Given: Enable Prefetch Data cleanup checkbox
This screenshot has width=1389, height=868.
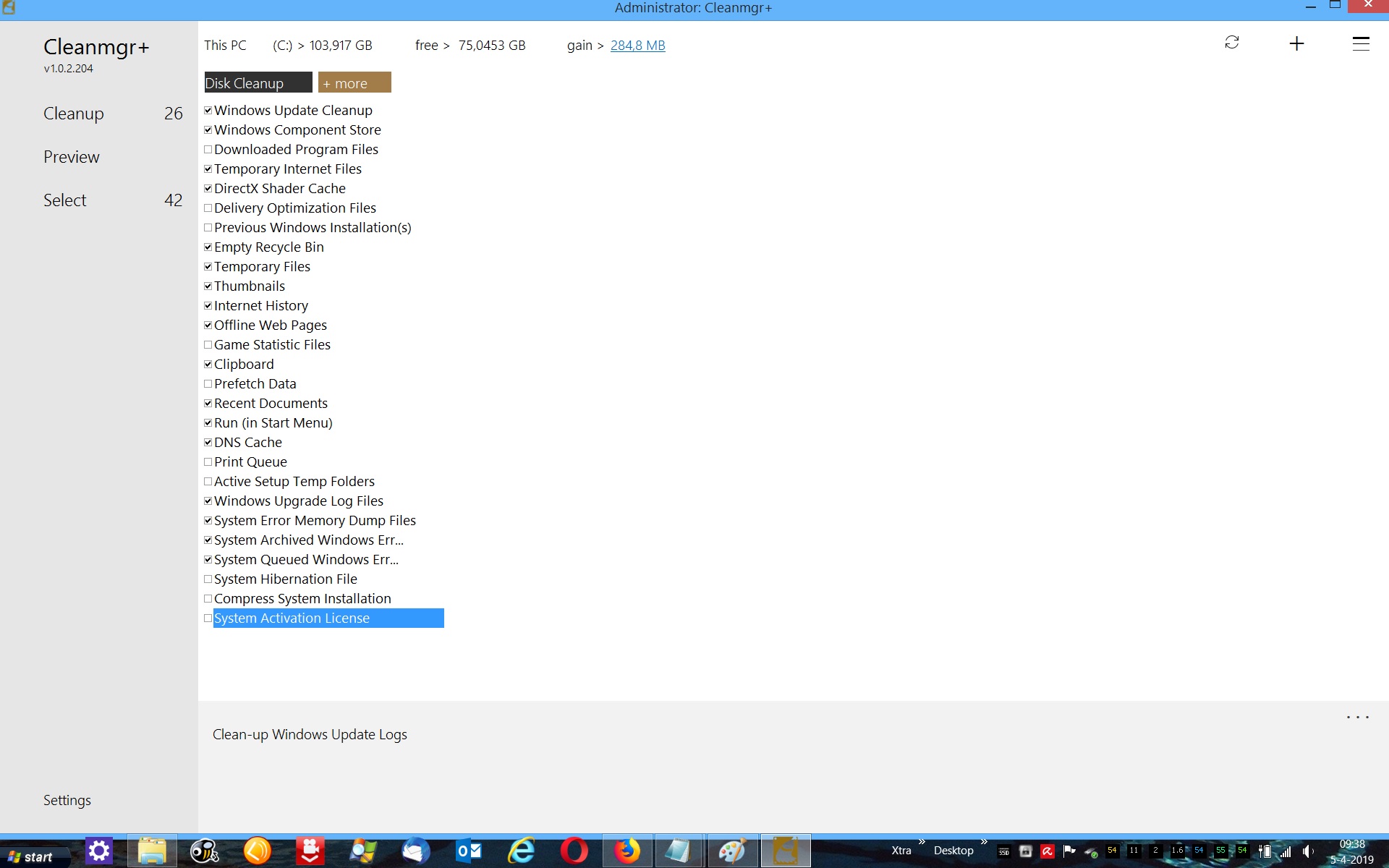Looking at the screenshot, I should pyautogui.click(x=208, y=384).
